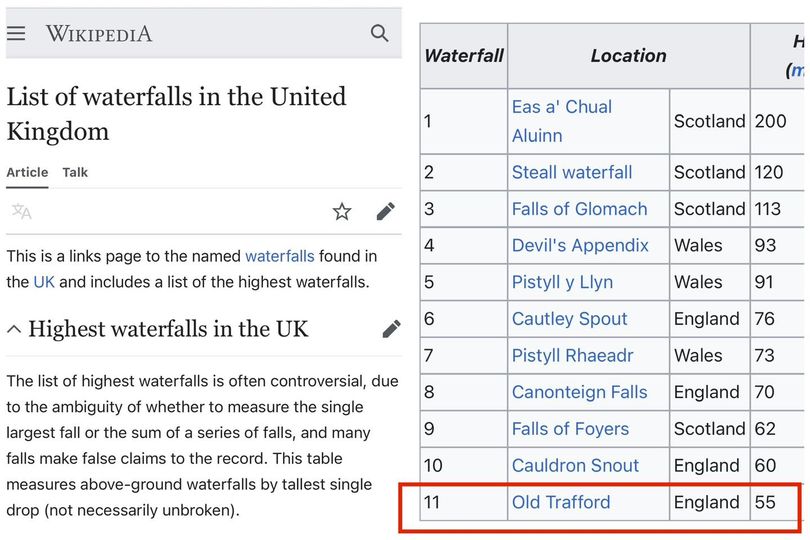Sort table by Location column header
Image resolution: width=810 pixels, height=540 pixels.
tap(629, 56)
